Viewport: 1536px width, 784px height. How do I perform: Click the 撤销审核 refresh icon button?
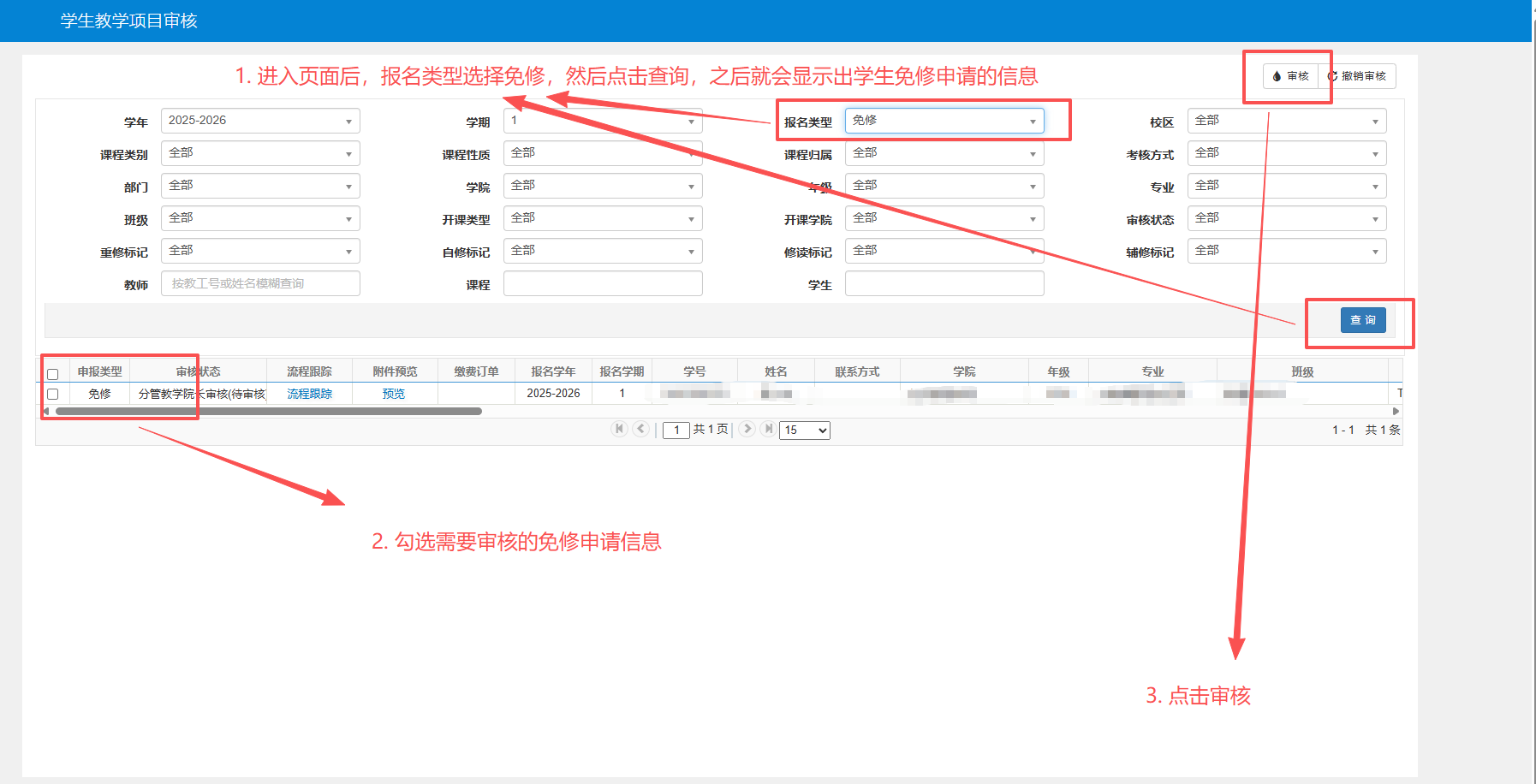coord(1357,76)
